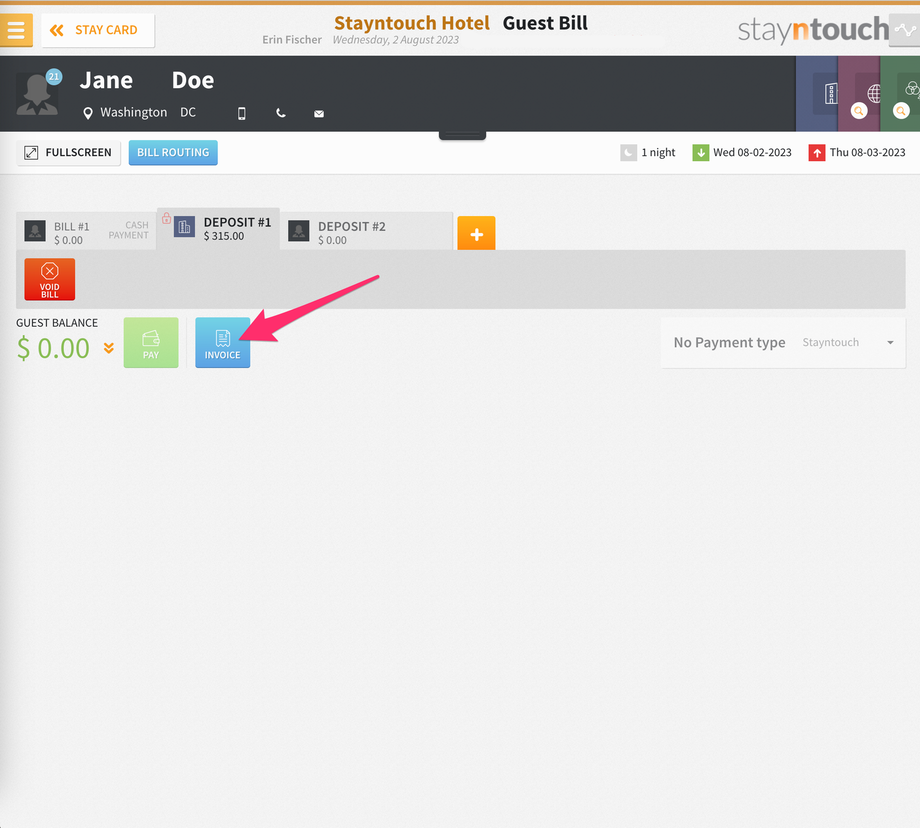Click the telephone handset icon
This screenshot has height=828, width=920.
(x=281, y=113)
